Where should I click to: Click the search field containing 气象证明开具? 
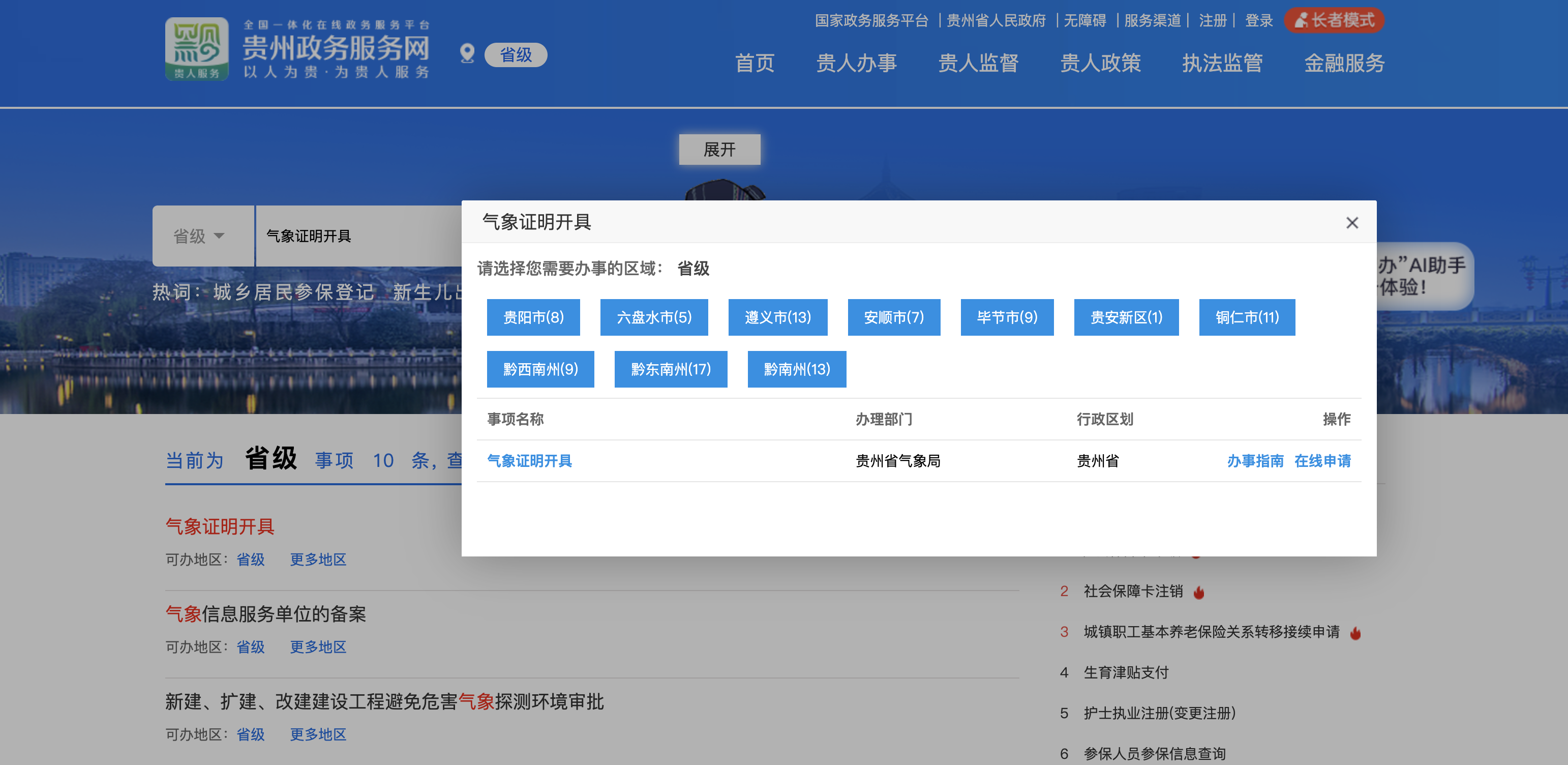[359, 236]
